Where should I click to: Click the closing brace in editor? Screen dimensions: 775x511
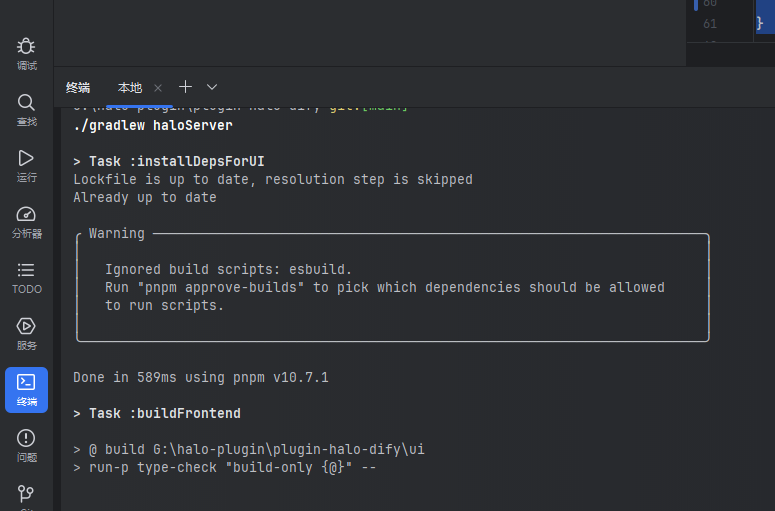[x=759, y=24]
